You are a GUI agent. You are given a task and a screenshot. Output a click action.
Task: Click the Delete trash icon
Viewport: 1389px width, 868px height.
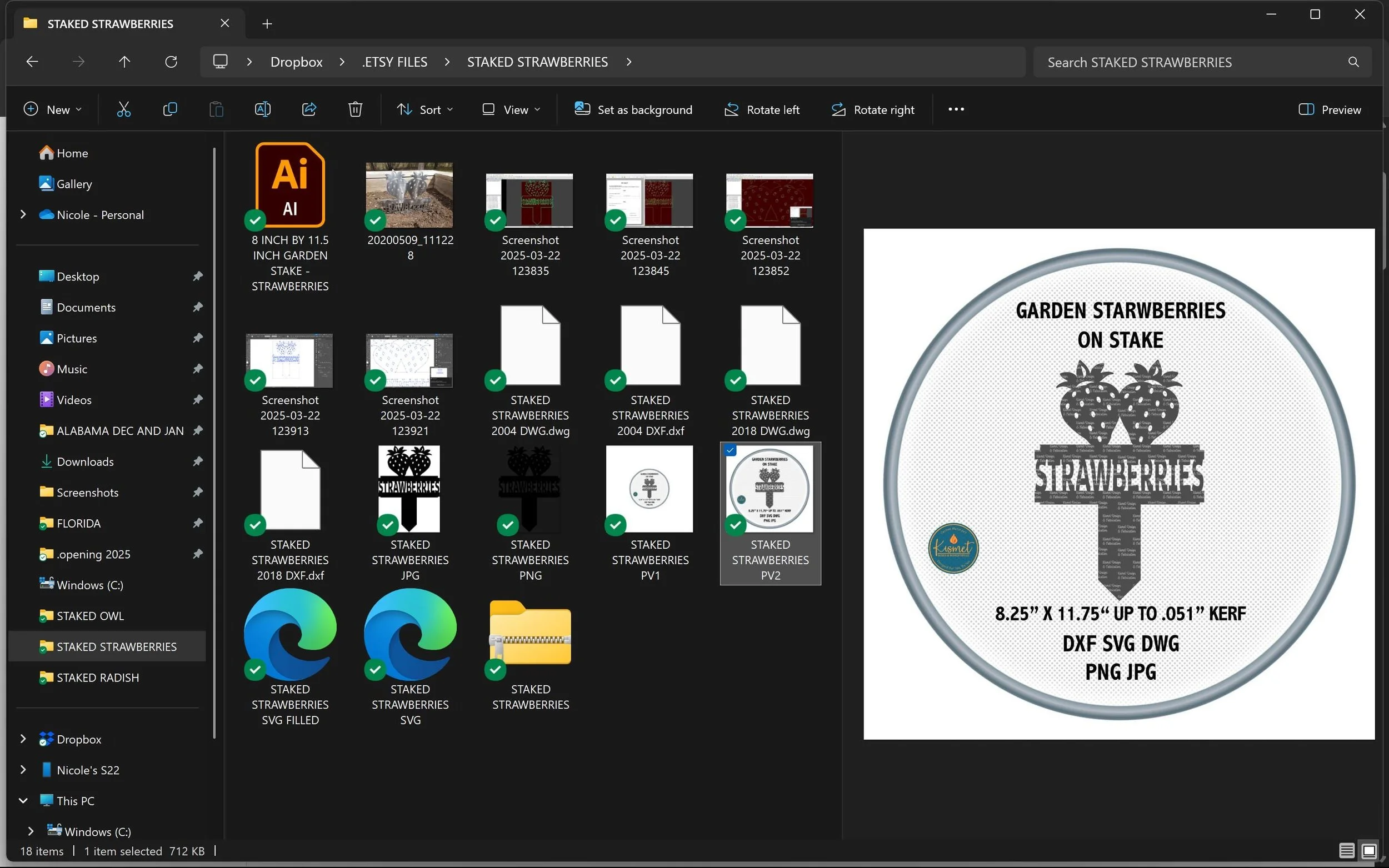pyautogui.click(x=355, y=109)
